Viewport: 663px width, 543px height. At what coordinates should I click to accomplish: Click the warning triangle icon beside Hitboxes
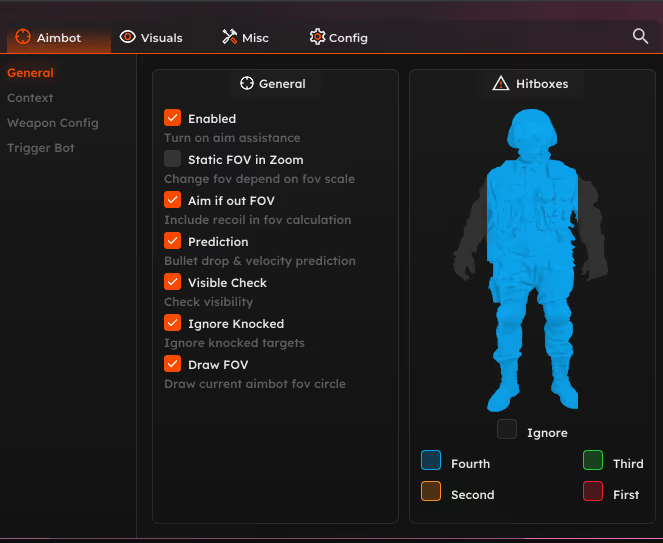point(501,84)
